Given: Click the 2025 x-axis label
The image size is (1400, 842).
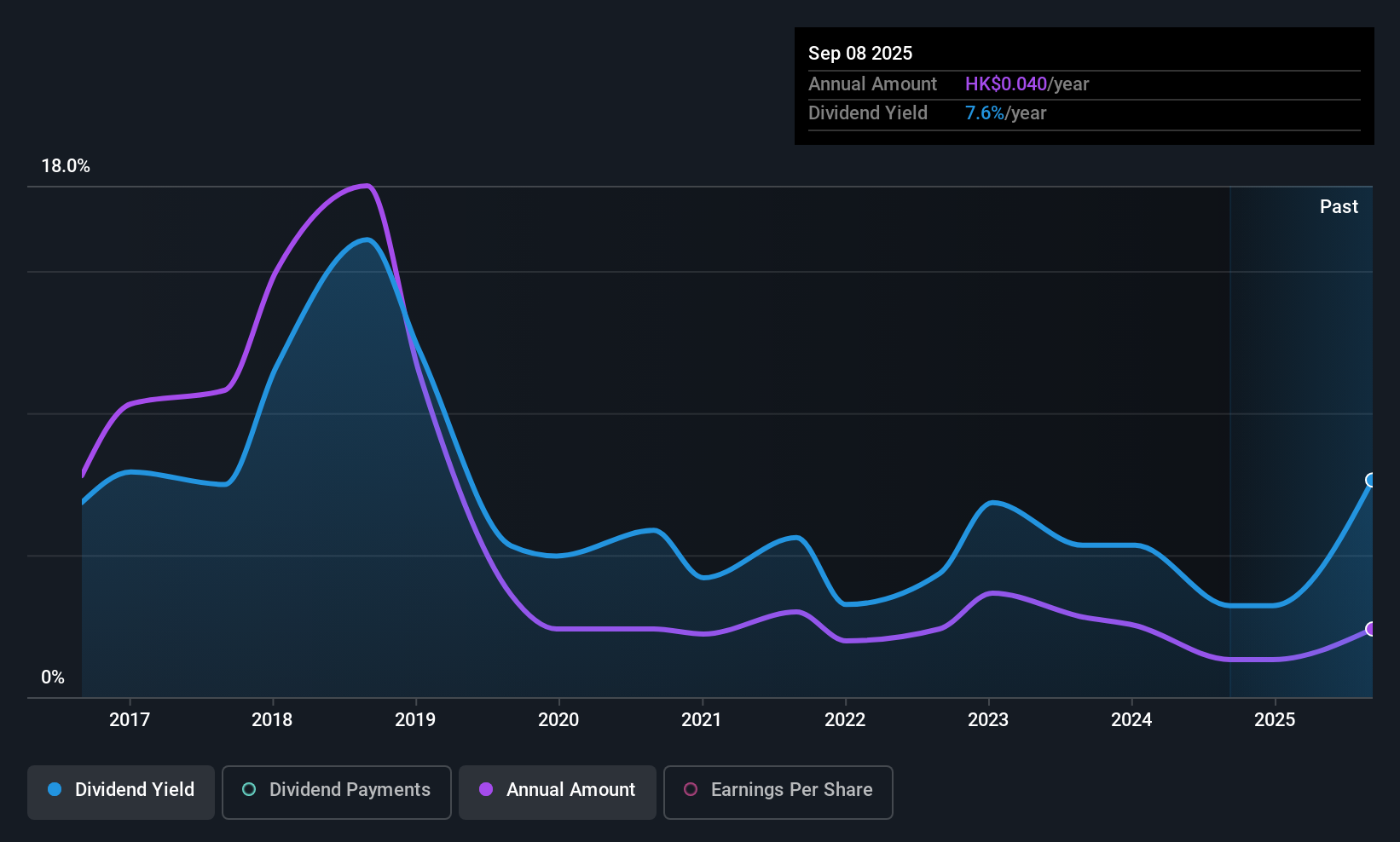Looking at the screenshot, I should 1275,720.
